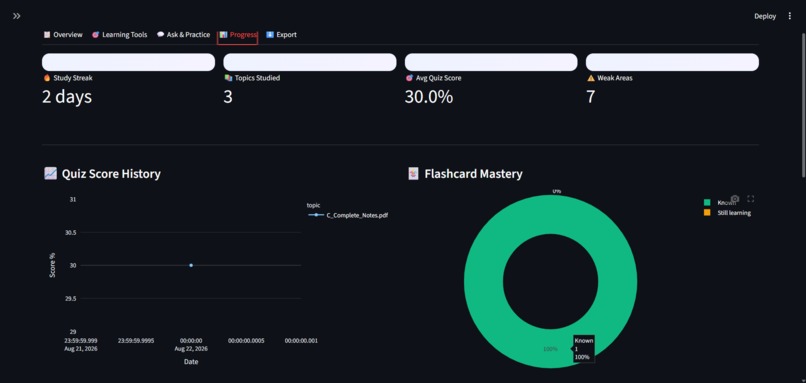The width and height of the screenshot is (806, 383).
Task: Click the Avg Quiz Score target icon
Action: click(409, 78)
